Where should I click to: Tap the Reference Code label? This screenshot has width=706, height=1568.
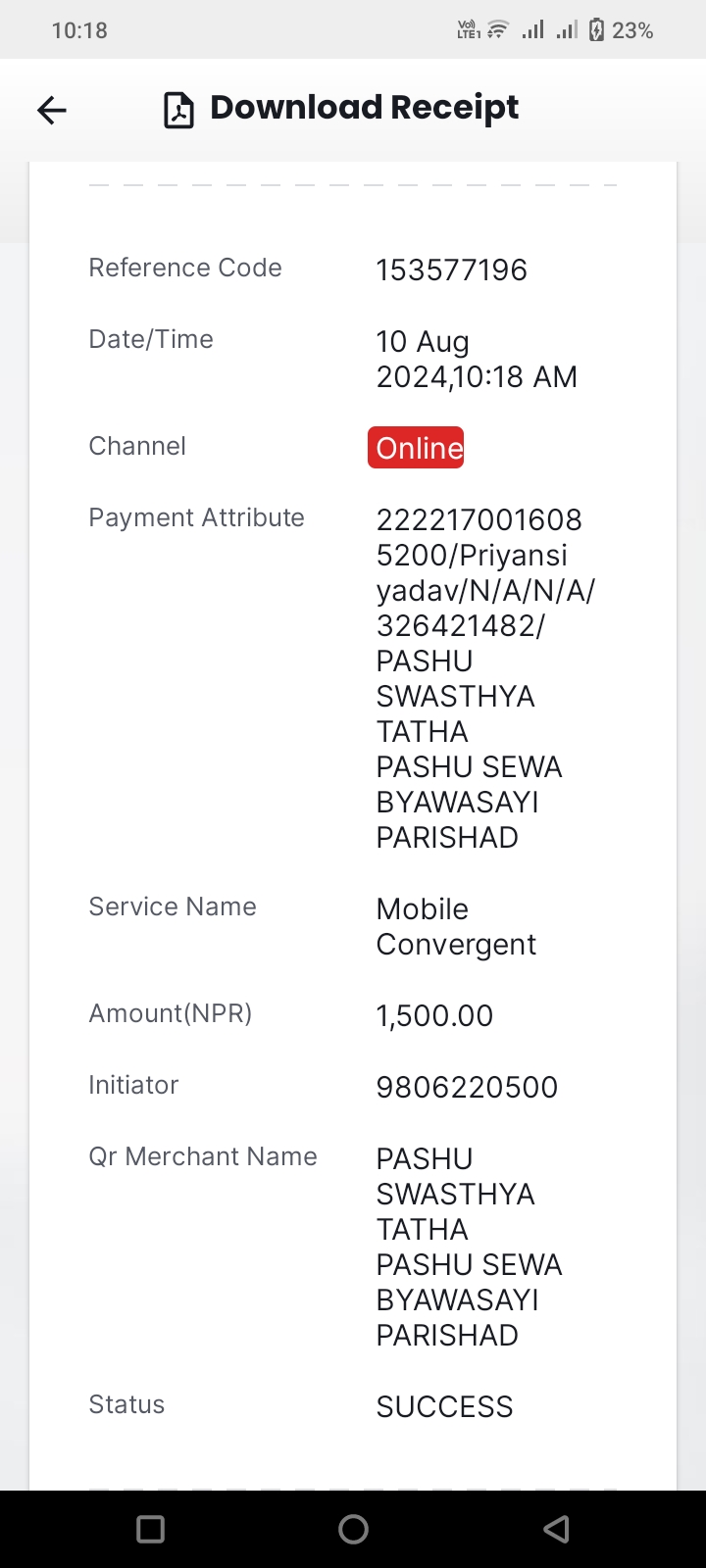[185, 268]
